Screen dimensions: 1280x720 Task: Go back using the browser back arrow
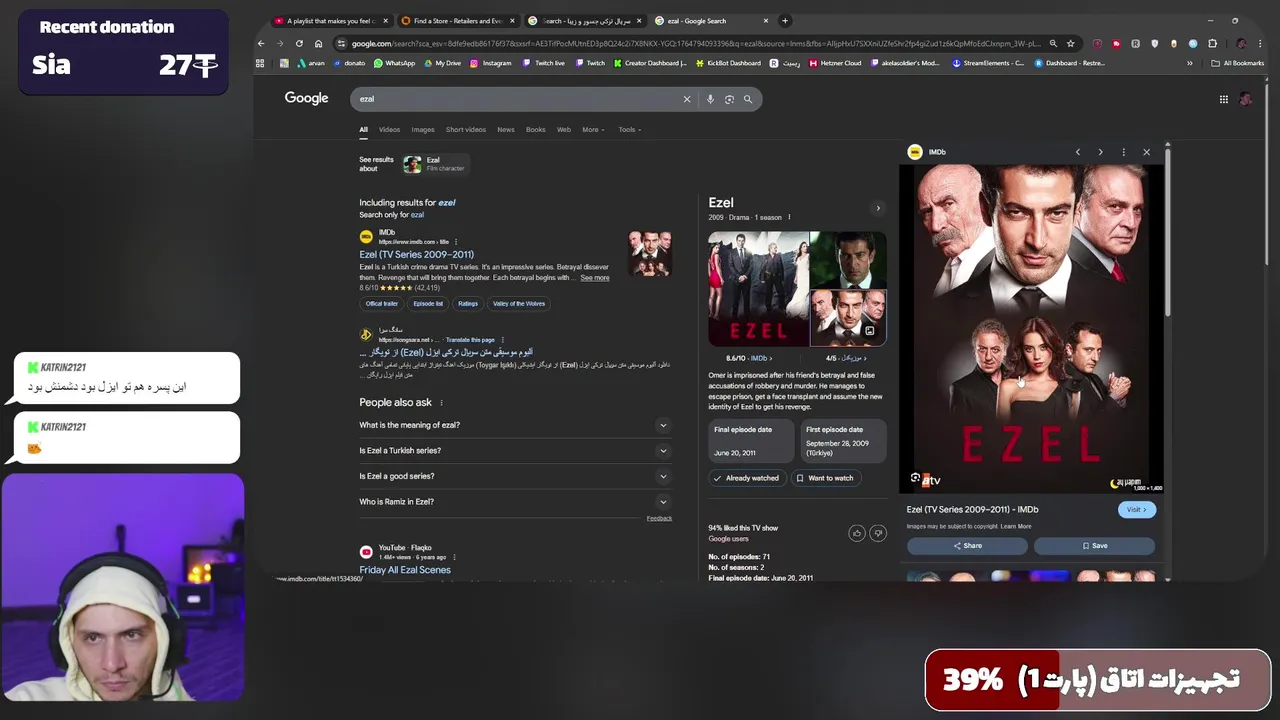click(261, 44)
